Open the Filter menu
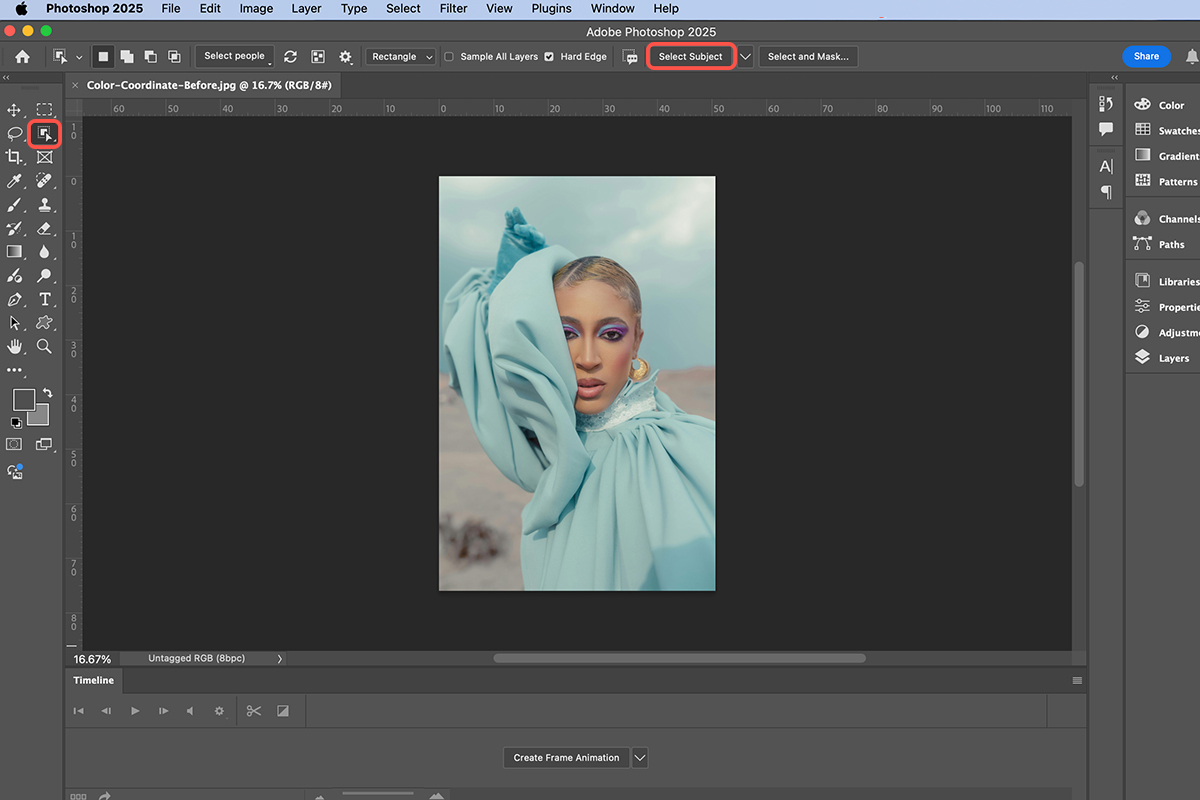Viewport: 1200px width, 800px height. (453, 8)
